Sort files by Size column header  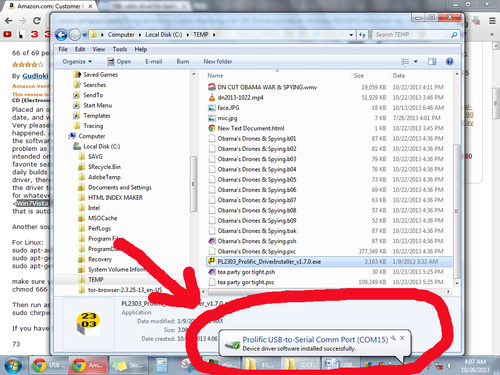coord(359,76)
